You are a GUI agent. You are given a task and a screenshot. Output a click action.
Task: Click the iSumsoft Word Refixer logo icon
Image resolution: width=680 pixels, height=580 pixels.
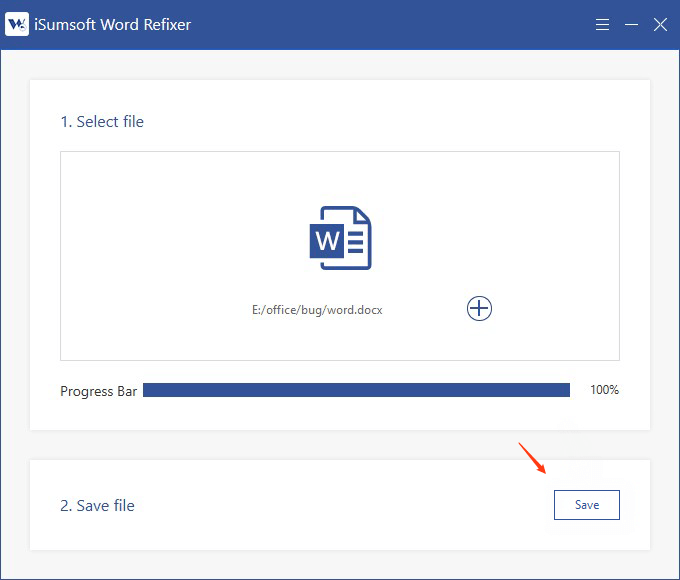tap(16, 24)
